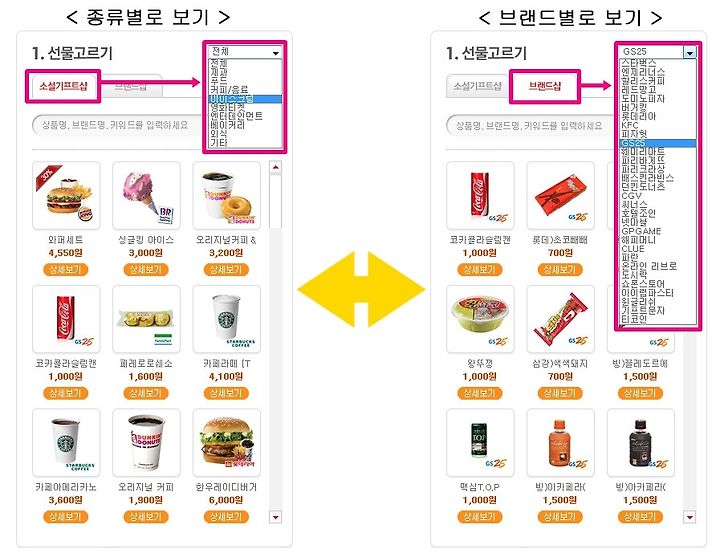This screenshot has height=557, width=720.
Task: Open the Whopper set burger thumbnail
Action: coord(66,195)
